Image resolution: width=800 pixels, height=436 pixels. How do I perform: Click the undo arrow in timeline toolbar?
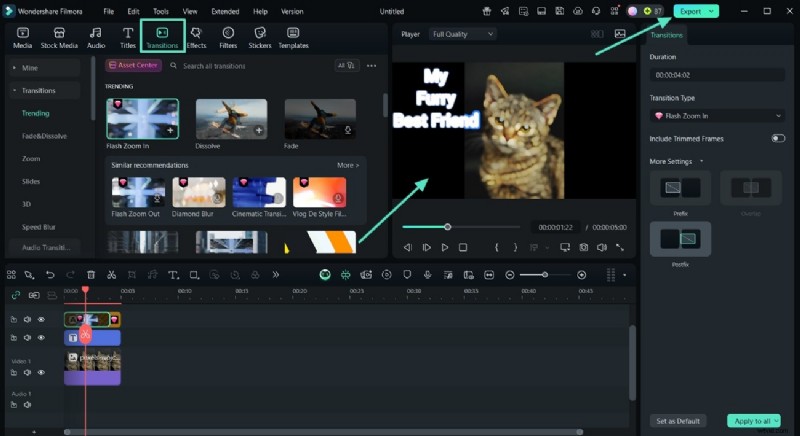click(50, 275)
